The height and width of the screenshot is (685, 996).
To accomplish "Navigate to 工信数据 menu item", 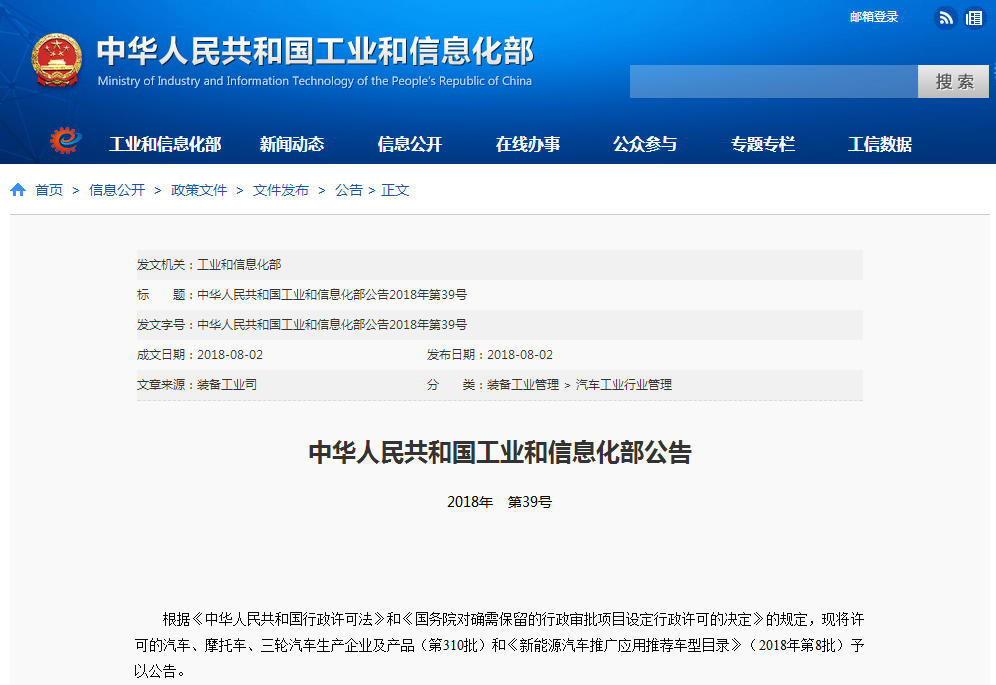I will pyautogui.click(x=880, y=144).
